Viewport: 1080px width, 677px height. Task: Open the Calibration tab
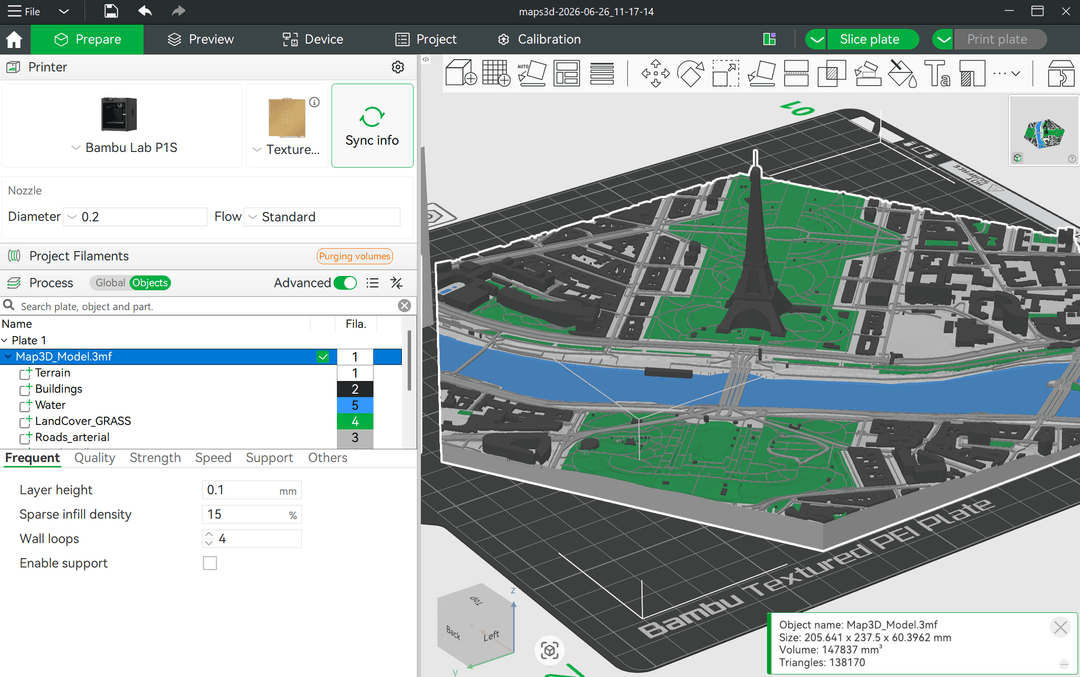click(539, 39)
